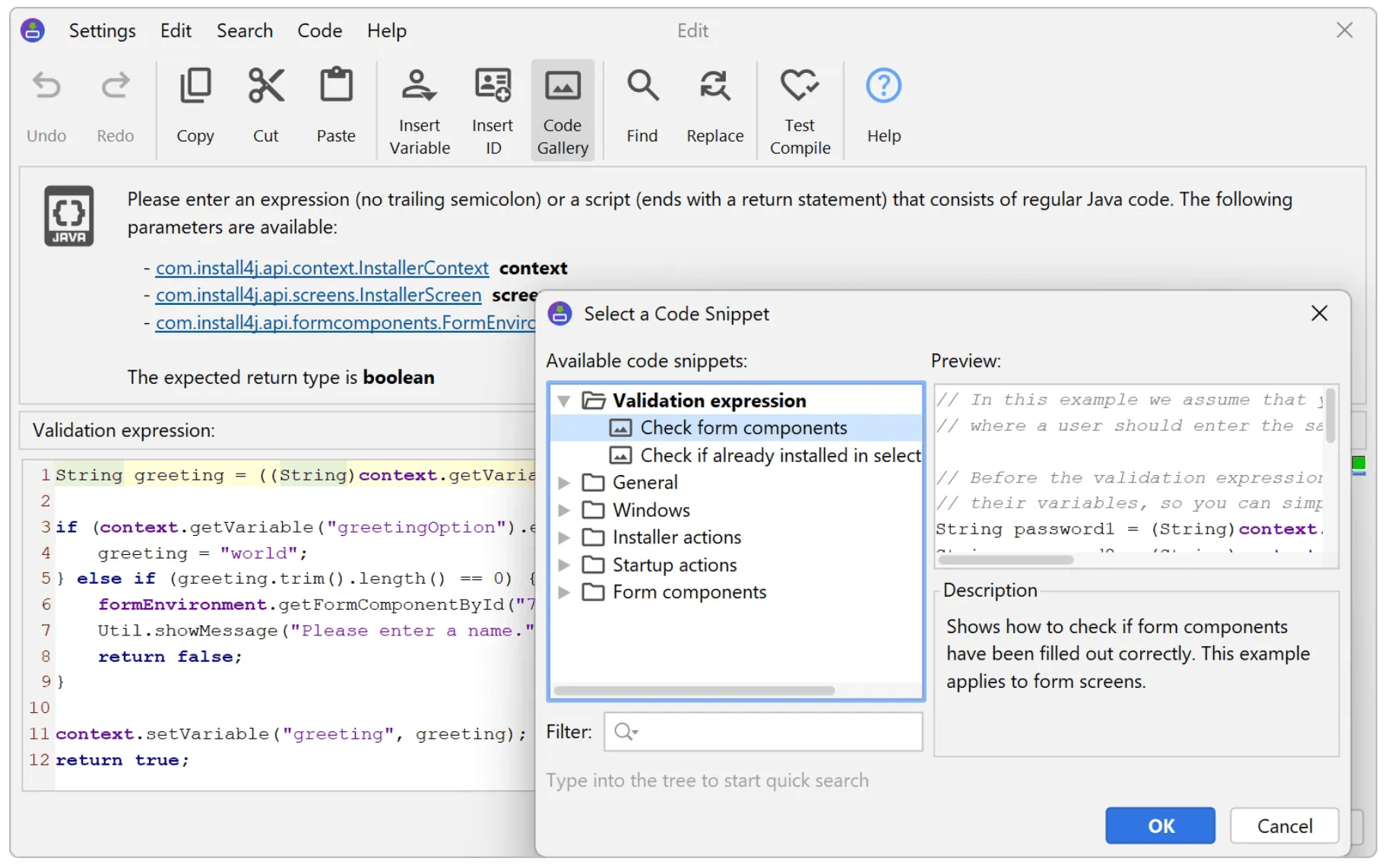Image resolution: width=1388 pixels, height=868 pixels.
Task: Click horizontal scrollbar of snippets tree
Action: [x=694, y=690]
